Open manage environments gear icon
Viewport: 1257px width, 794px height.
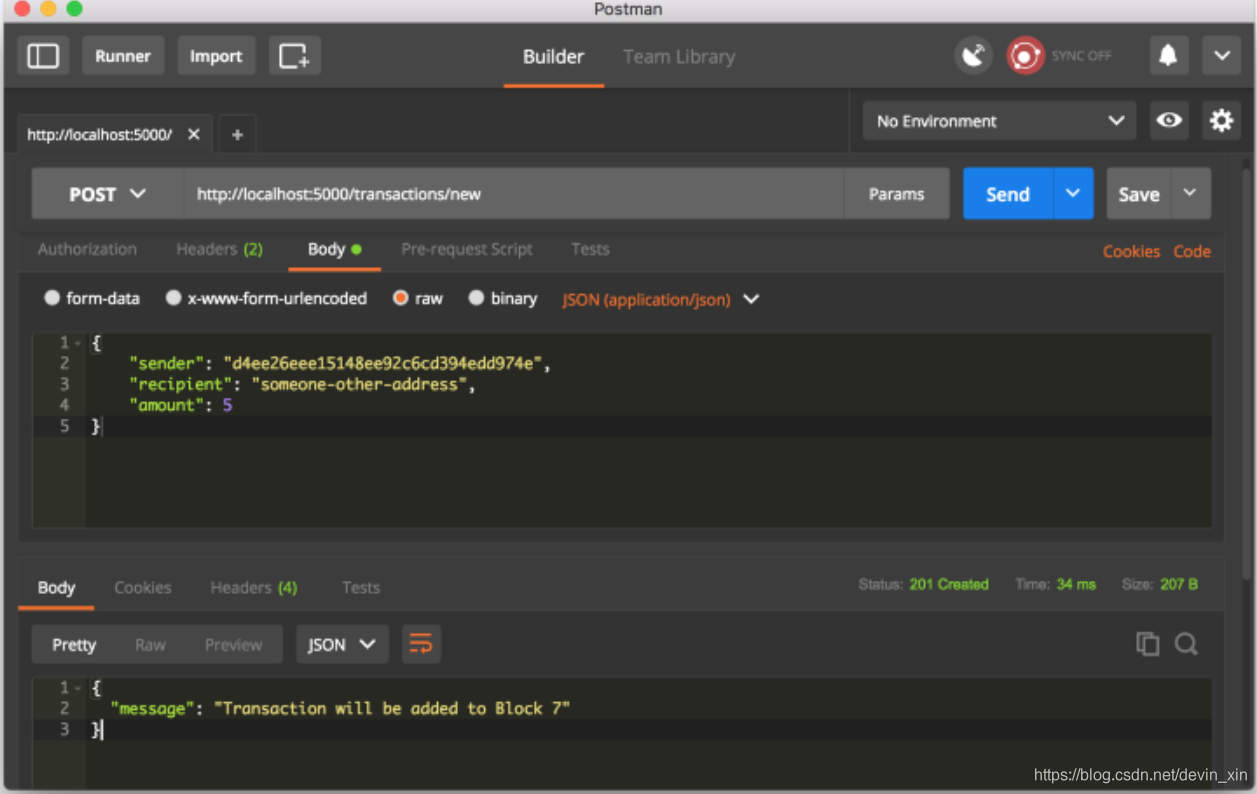[1221, 121]
